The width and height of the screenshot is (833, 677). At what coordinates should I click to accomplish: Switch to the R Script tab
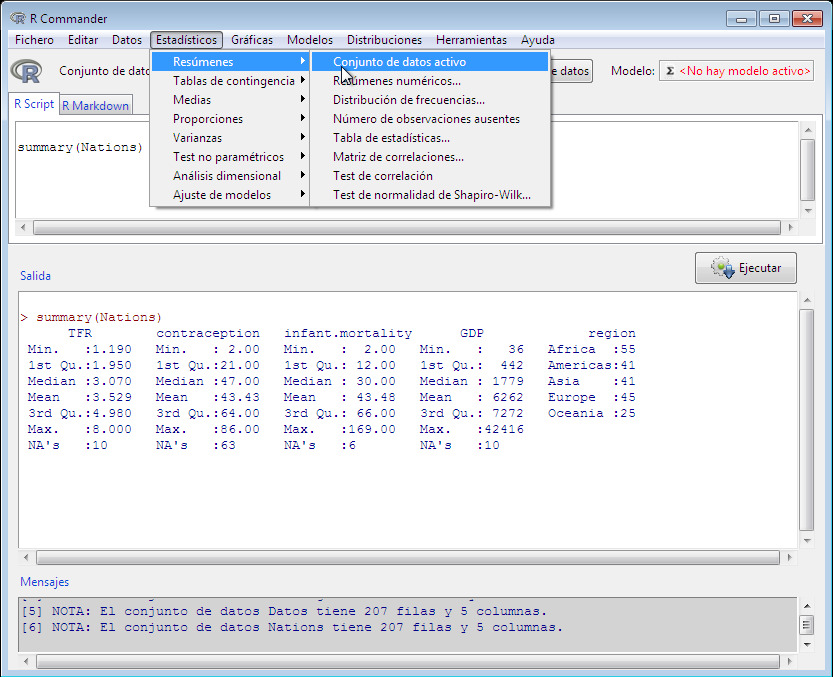coord(34,104)
